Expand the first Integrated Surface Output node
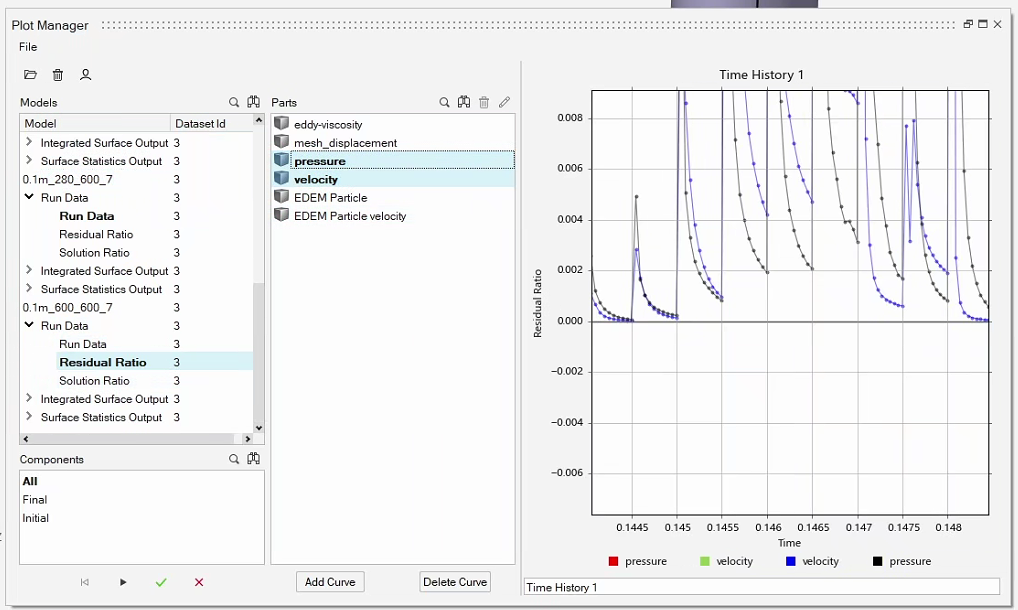1018x610 pixels. click(29, 143)
